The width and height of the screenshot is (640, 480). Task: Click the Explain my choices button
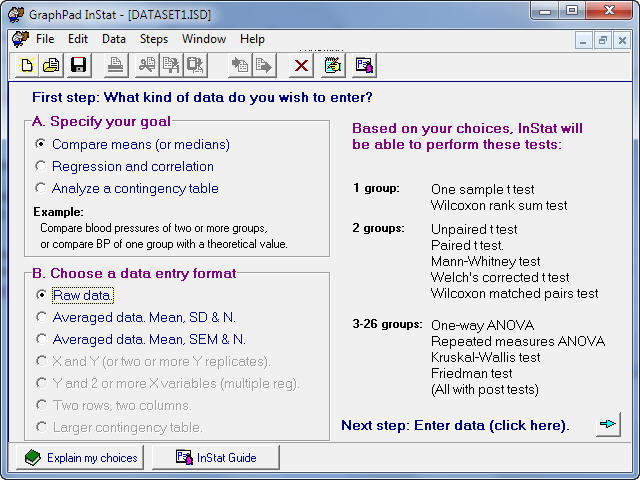pyautogui.click(x=79, y=458)
